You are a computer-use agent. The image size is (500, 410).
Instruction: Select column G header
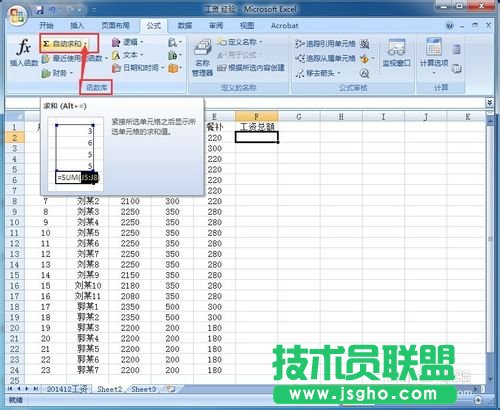tap(299, 116)
